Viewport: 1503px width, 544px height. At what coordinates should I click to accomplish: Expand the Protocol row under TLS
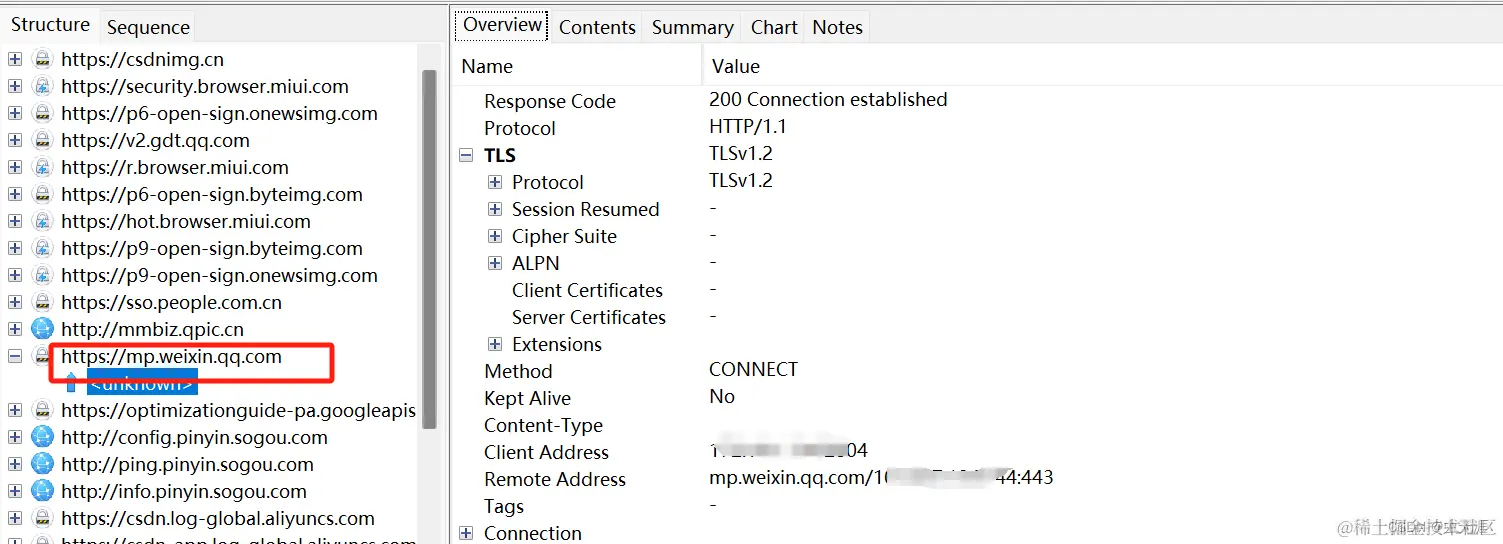[494, 182]
